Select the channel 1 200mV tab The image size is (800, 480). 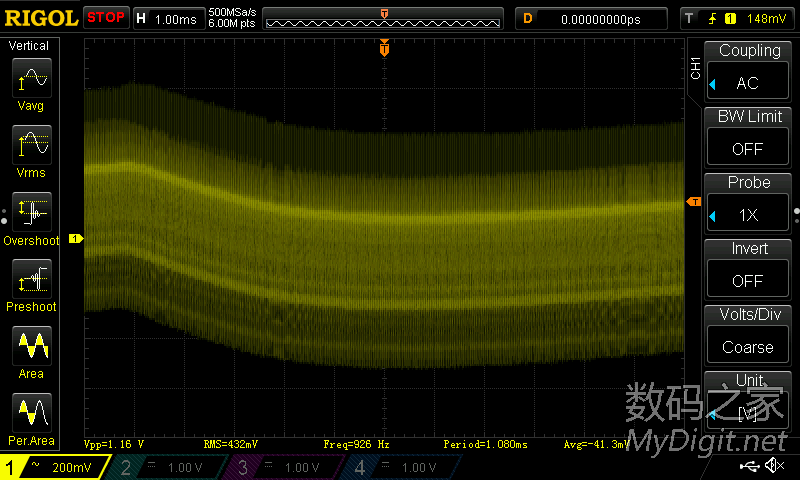click(55, 467)
